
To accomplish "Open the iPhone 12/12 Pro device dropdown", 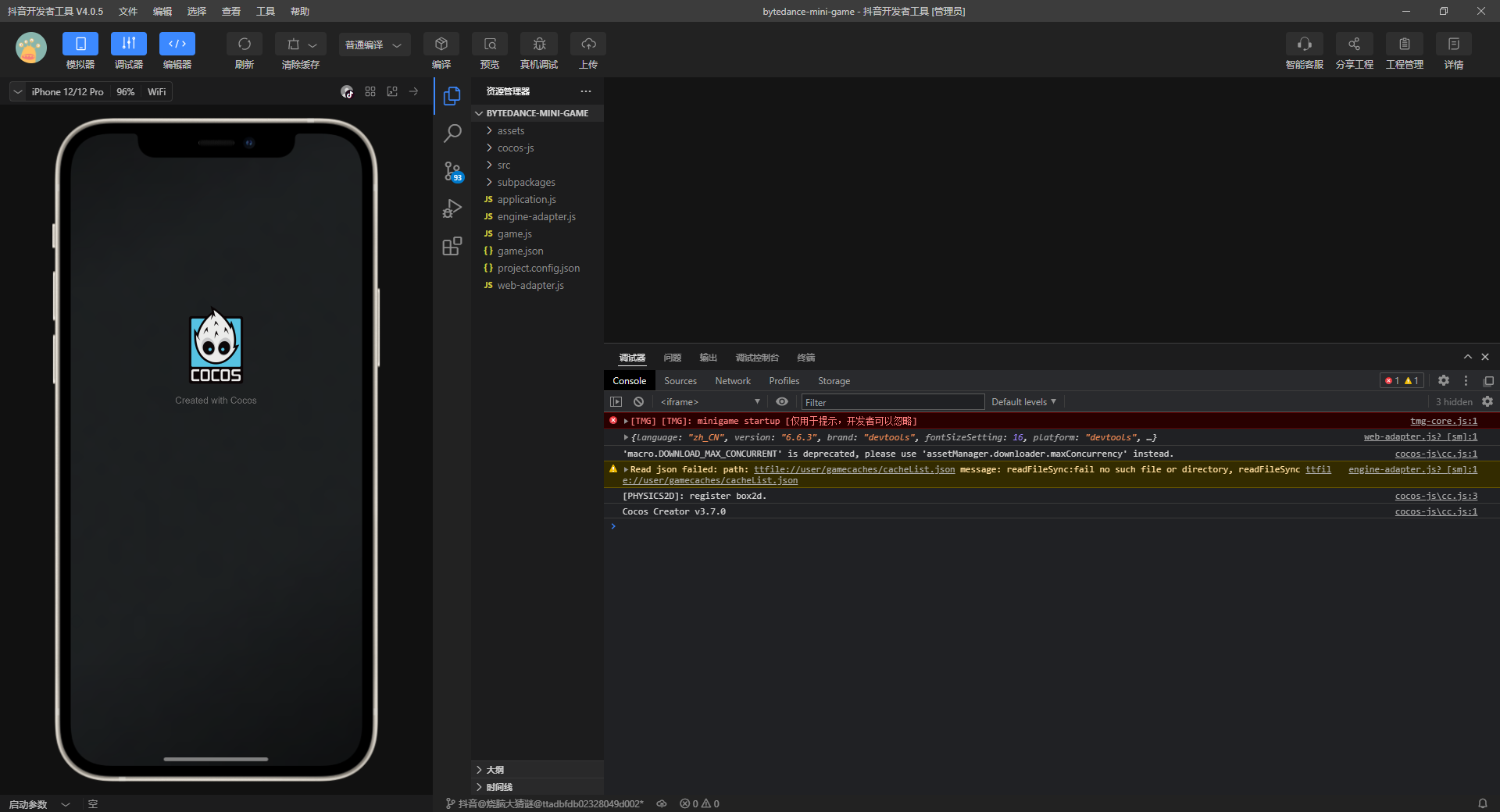I will [x=66, y=92].
